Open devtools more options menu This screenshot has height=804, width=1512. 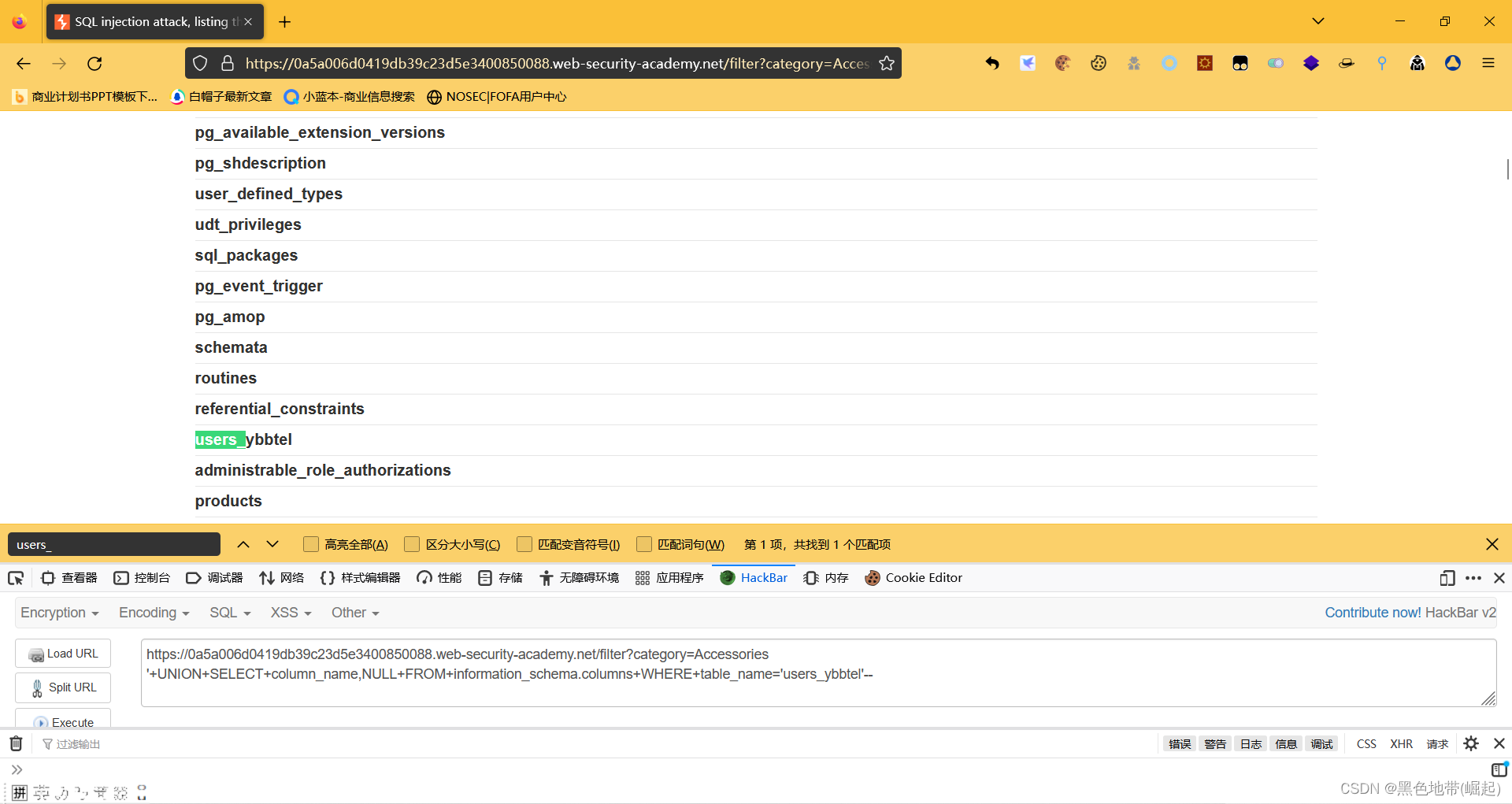point(1473,578)
